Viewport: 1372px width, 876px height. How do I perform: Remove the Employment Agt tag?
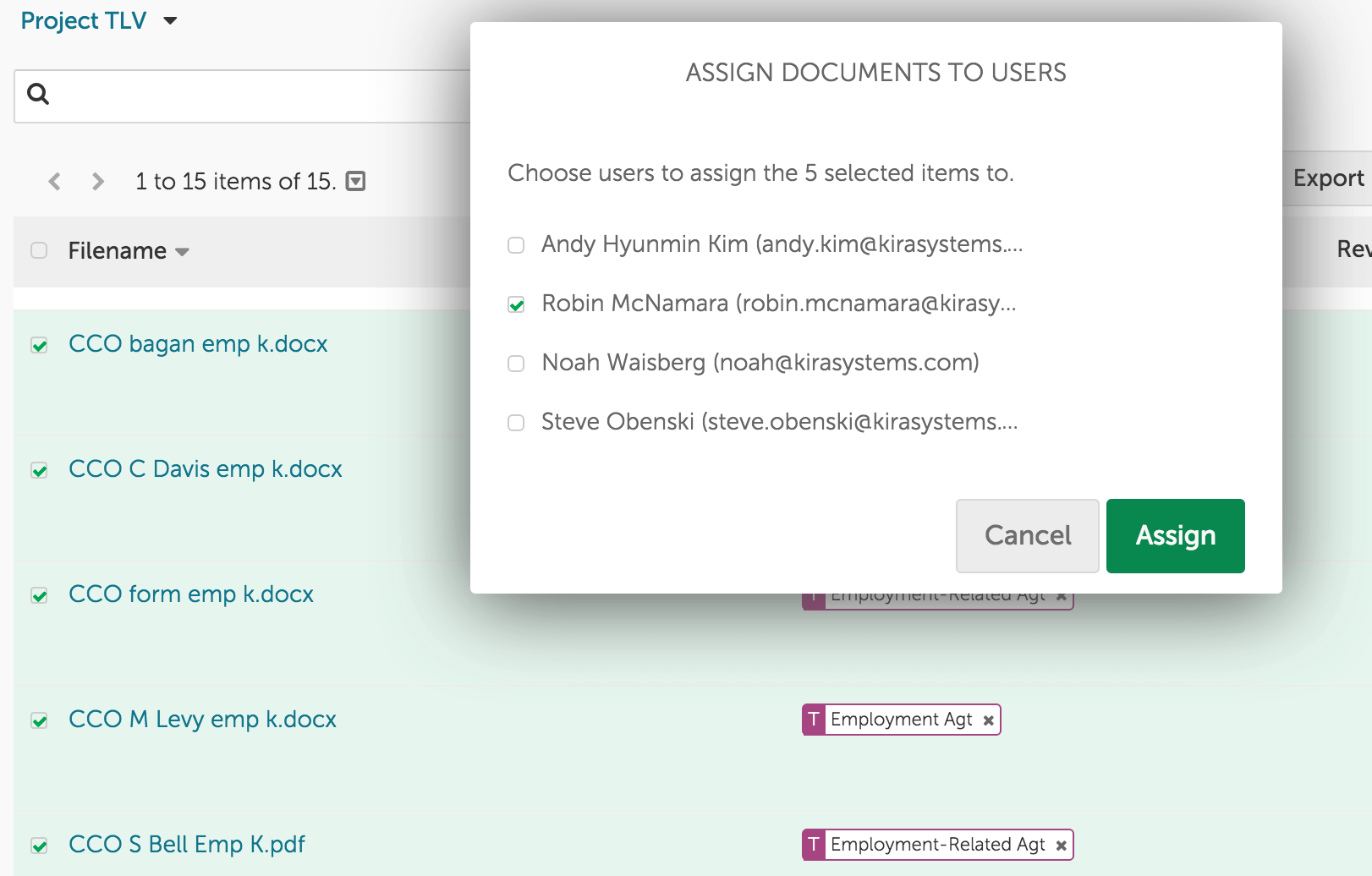[x=988, y=720]
